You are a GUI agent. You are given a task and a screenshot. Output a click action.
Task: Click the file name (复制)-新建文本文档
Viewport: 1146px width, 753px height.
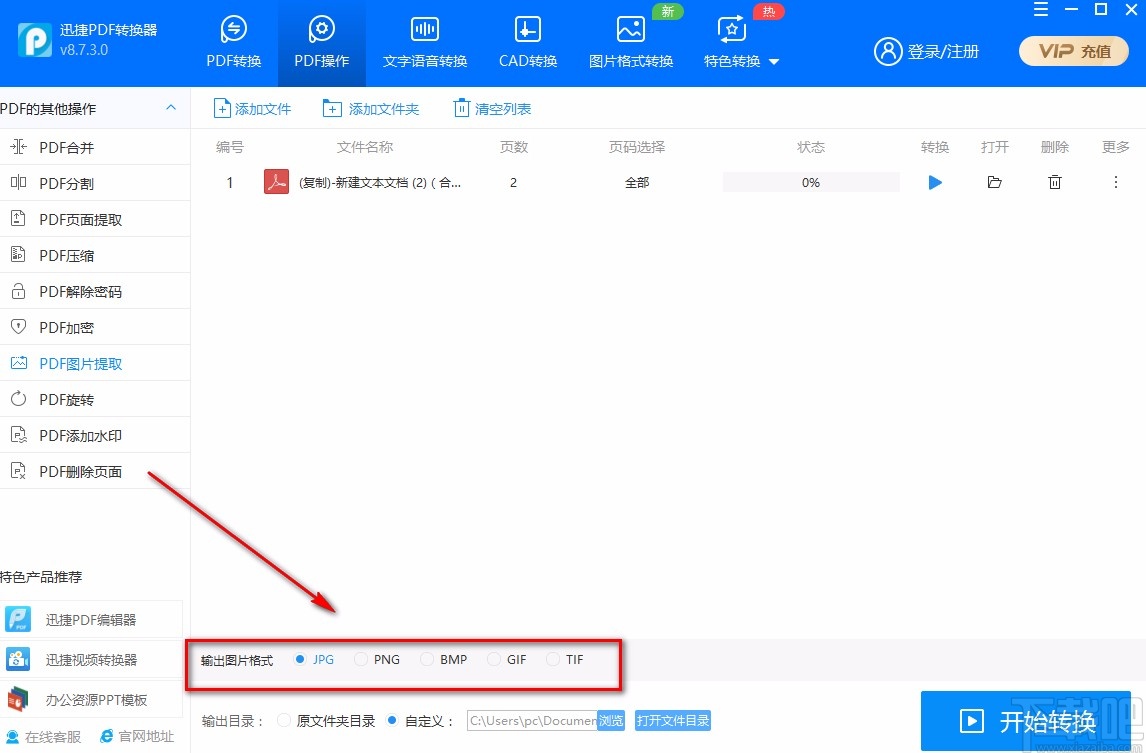tap(380, 183)
